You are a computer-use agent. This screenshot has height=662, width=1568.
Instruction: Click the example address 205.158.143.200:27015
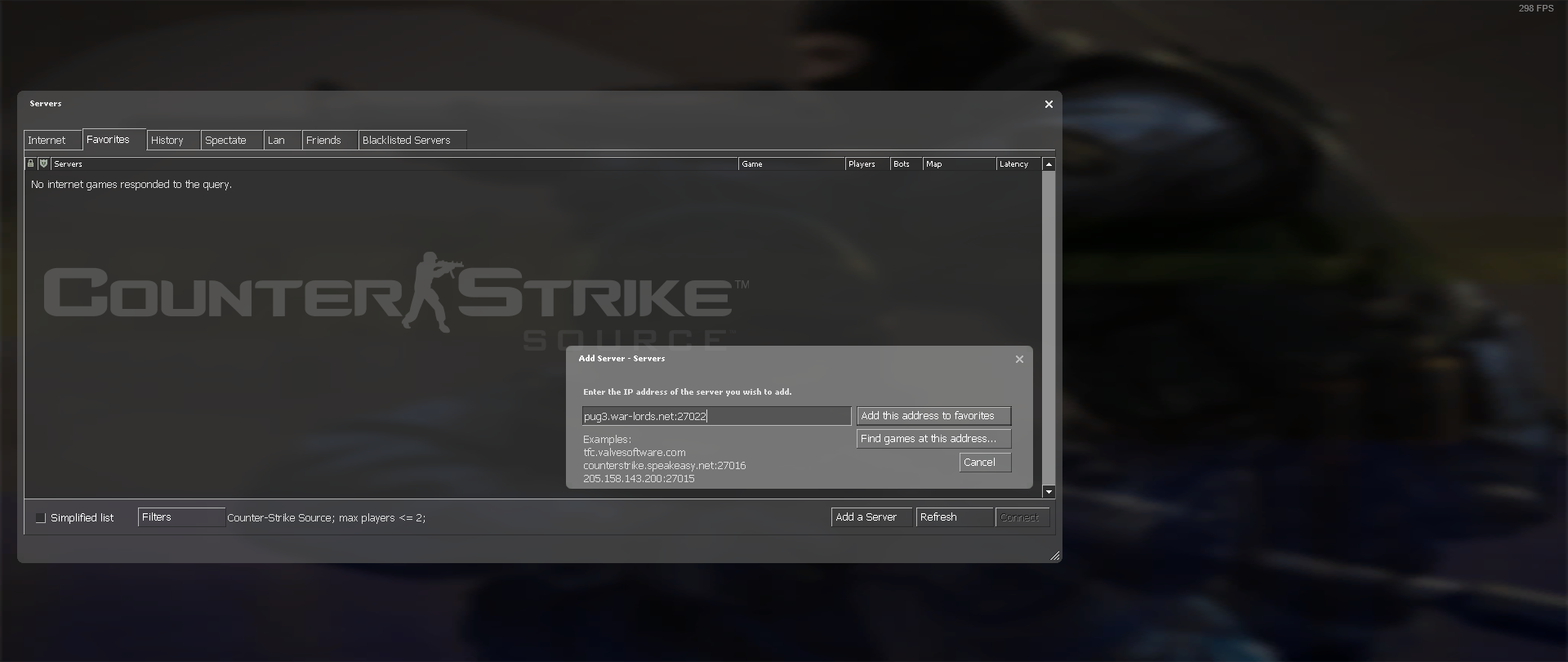tap(639, 479)
